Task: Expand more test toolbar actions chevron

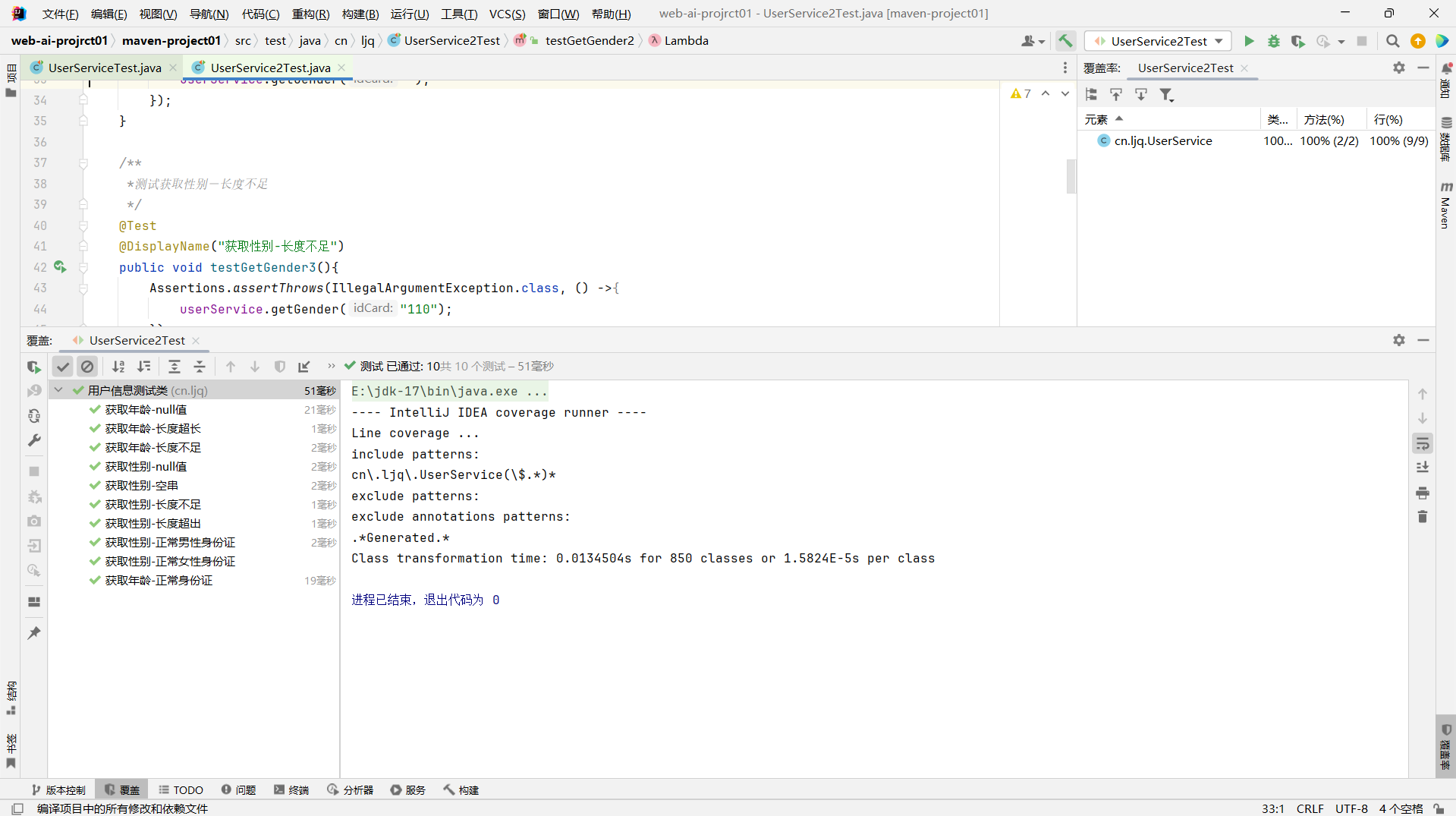Action: (x=332, y=367)
